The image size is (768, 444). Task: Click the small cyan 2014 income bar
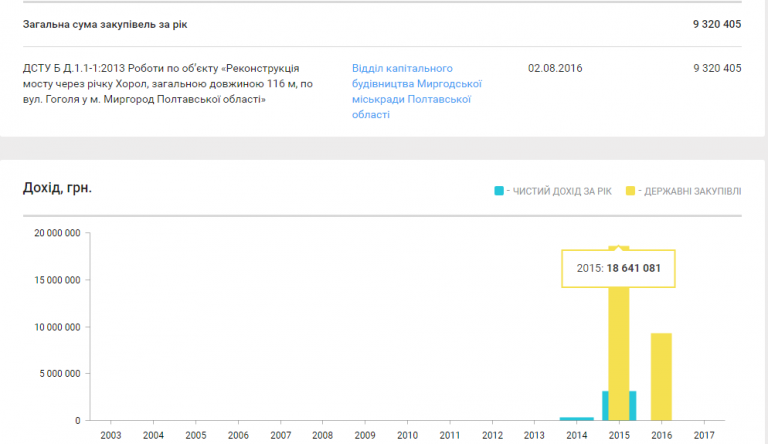(x=576, y=418)
